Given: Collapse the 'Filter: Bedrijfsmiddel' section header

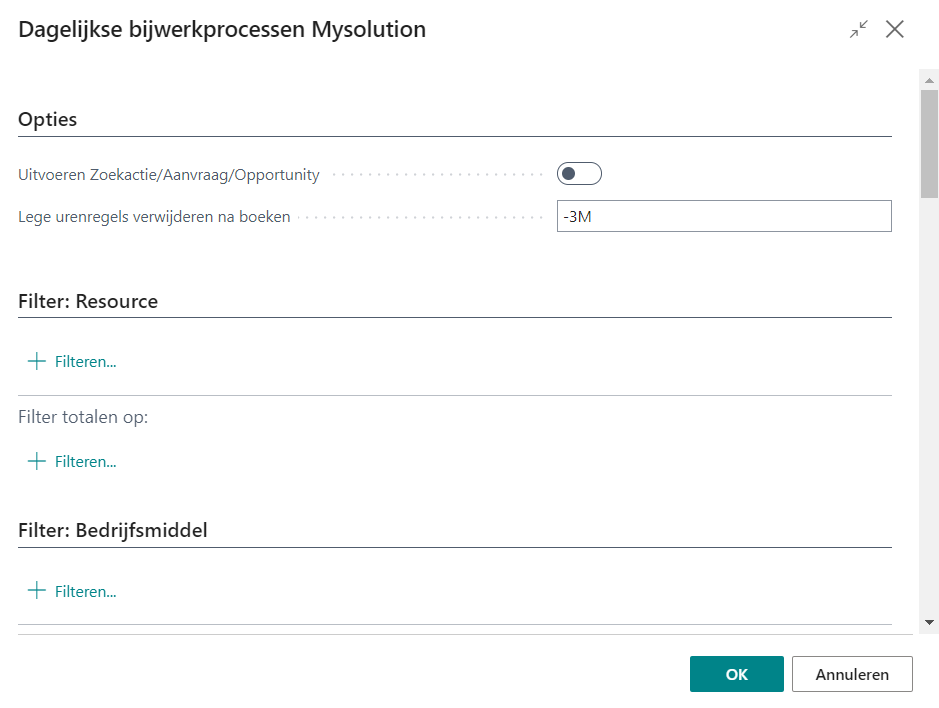Looking at the screenshot, I should click(113, 531).
